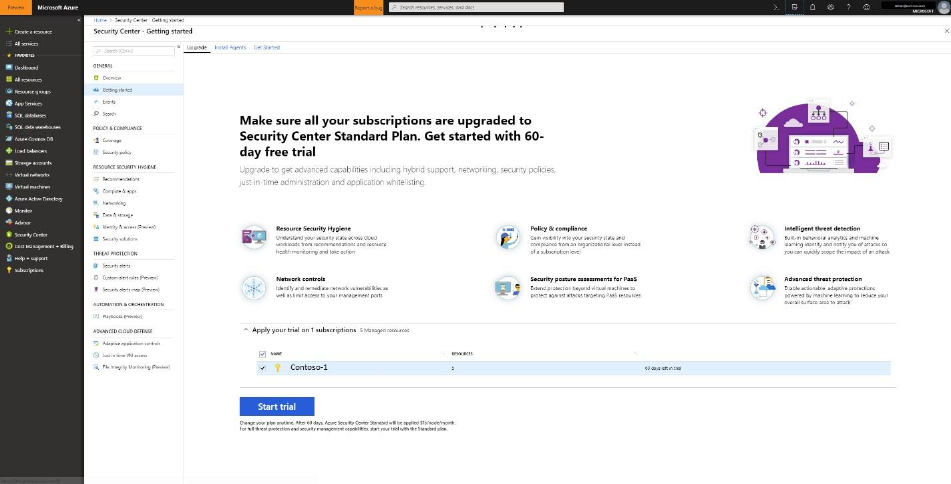Collapse the Apply your trial section
Image resolution: width=951 pixels, height=484 pixels.
coord(246,330)
